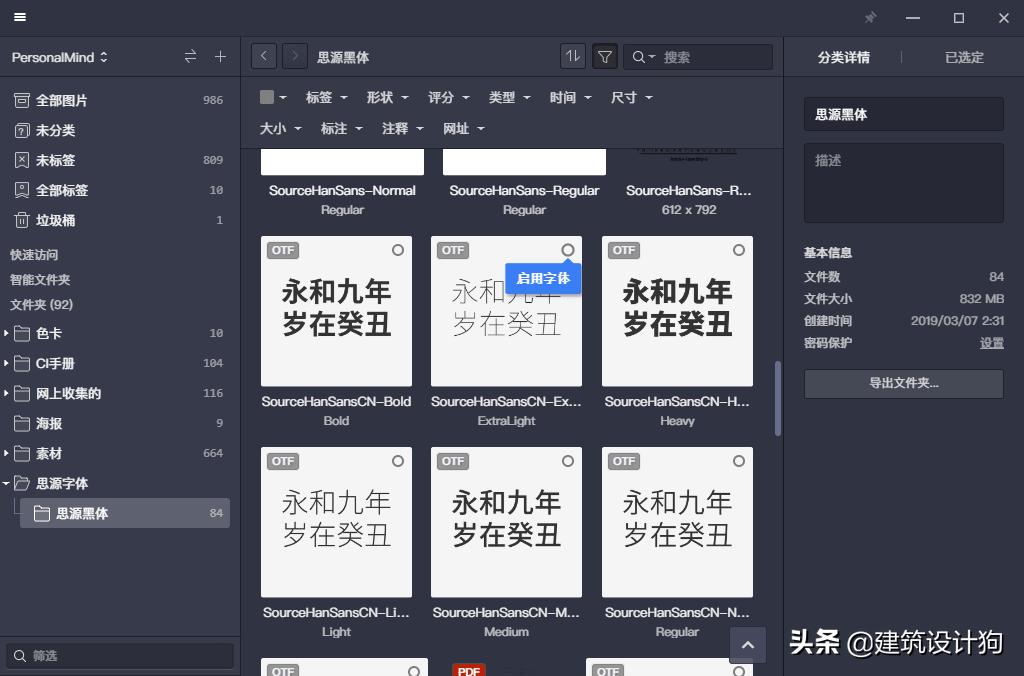Click the scroll-to-top arrow button
This screenshot has width=1024, height=676.
pos(747,645)
